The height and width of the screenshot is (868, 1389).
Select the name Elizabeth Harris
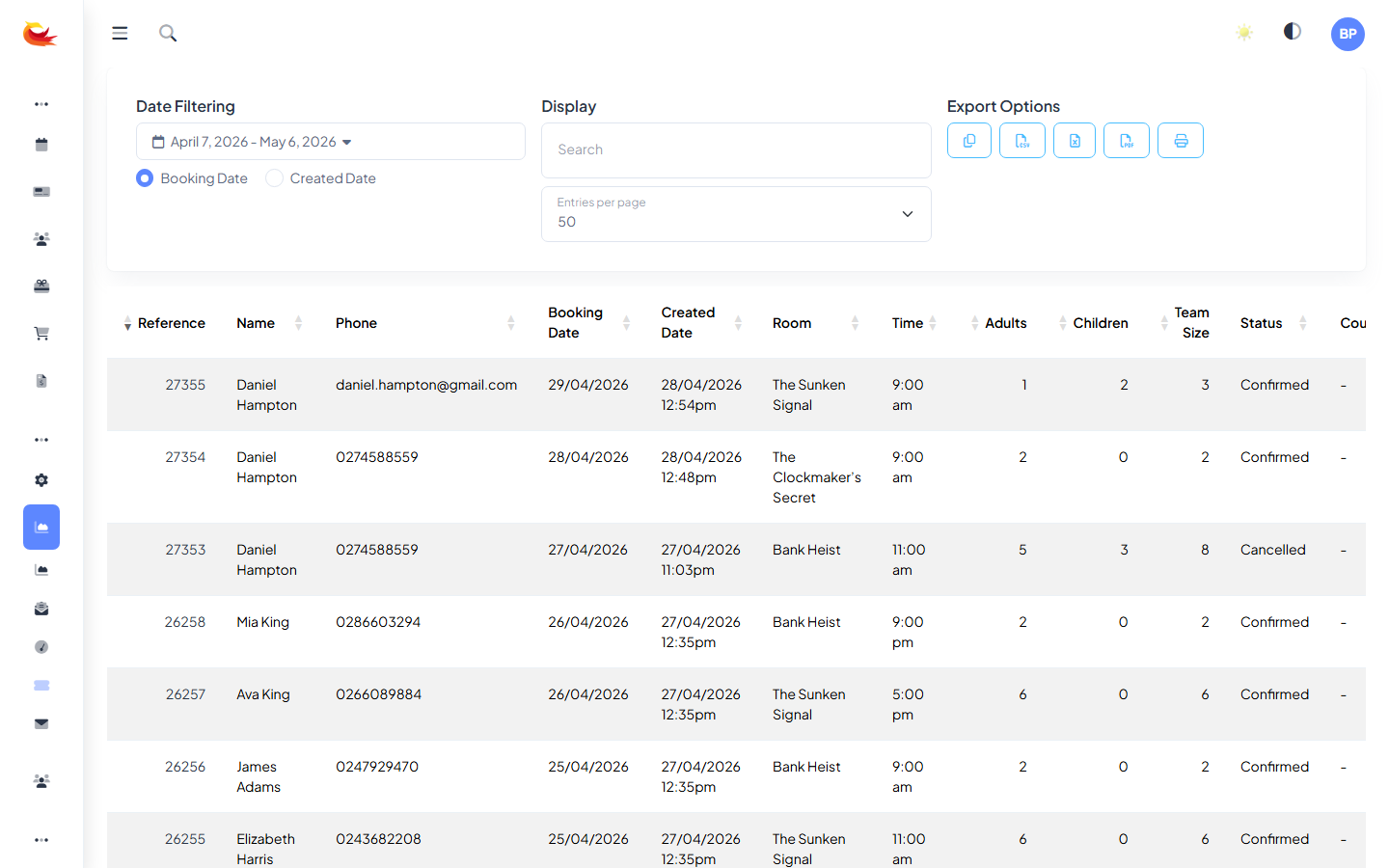click(x=266, y=850)
